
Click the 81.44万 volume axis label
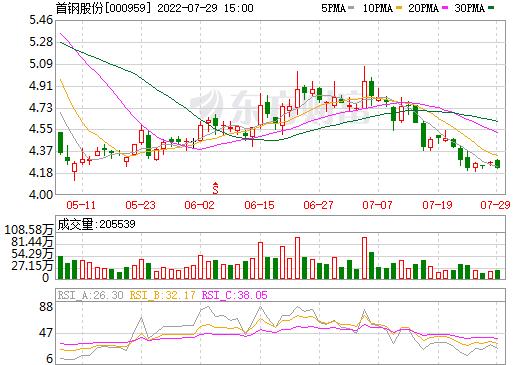coord(32,242)
